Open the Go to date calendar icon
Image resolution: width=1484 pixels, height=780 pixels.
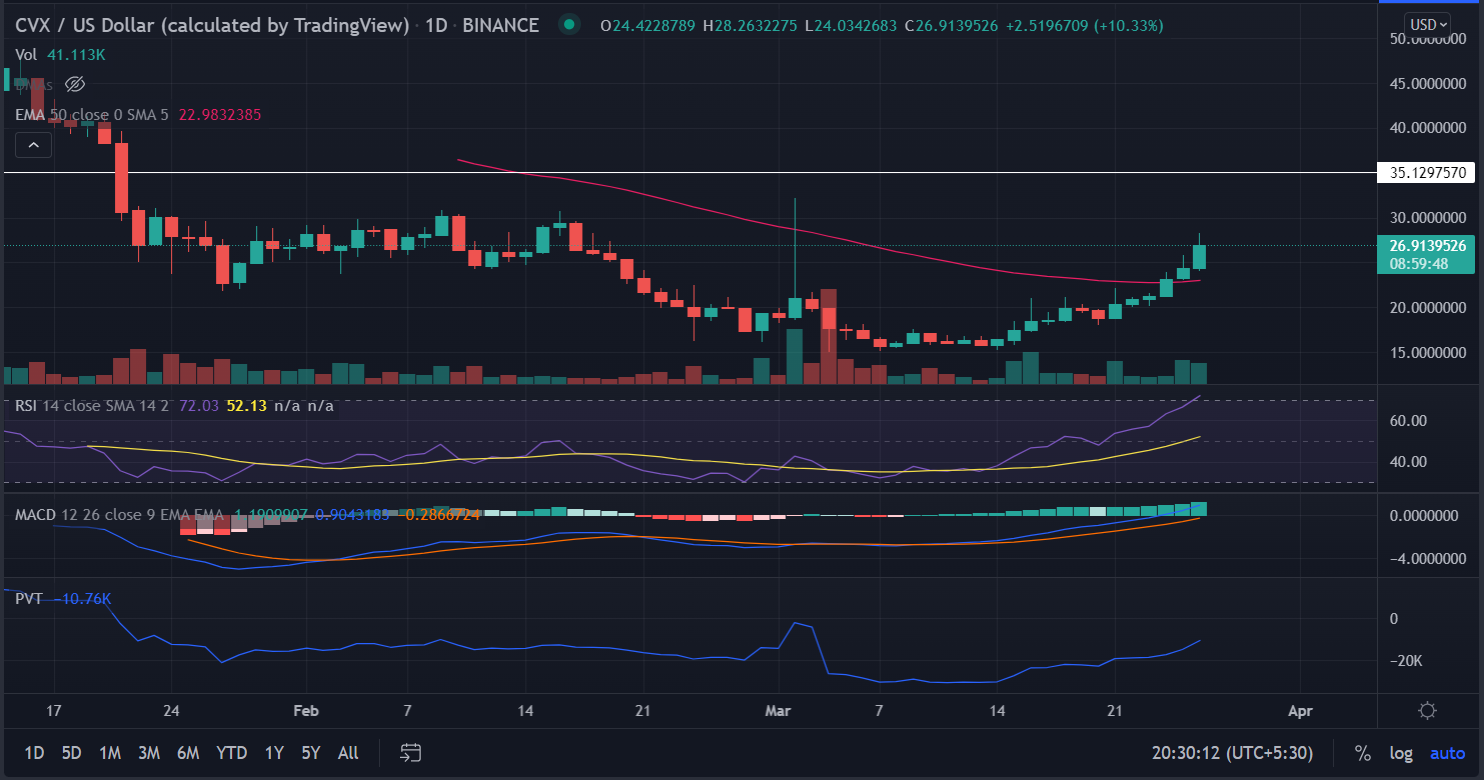pyautogui.click(x=410, y=752)
